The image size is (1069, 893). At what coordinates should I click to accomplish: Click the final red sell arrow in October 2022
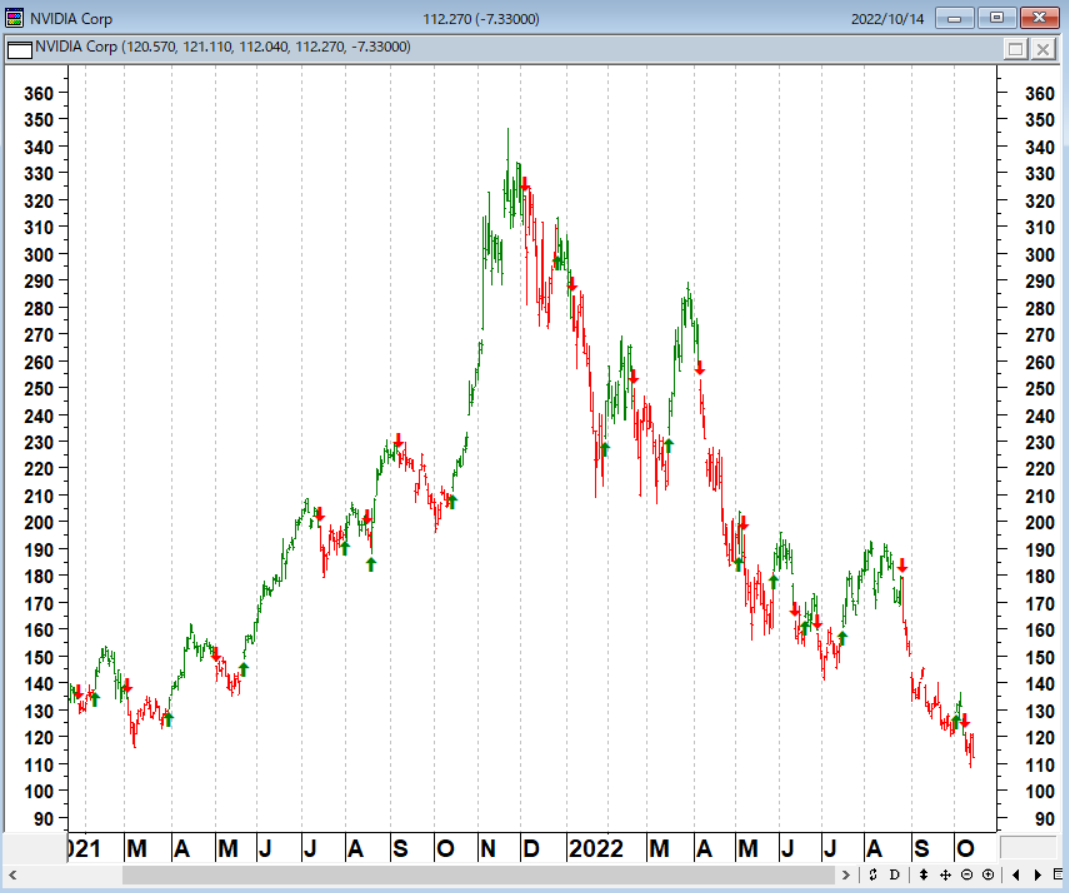(x=965, y=721)
